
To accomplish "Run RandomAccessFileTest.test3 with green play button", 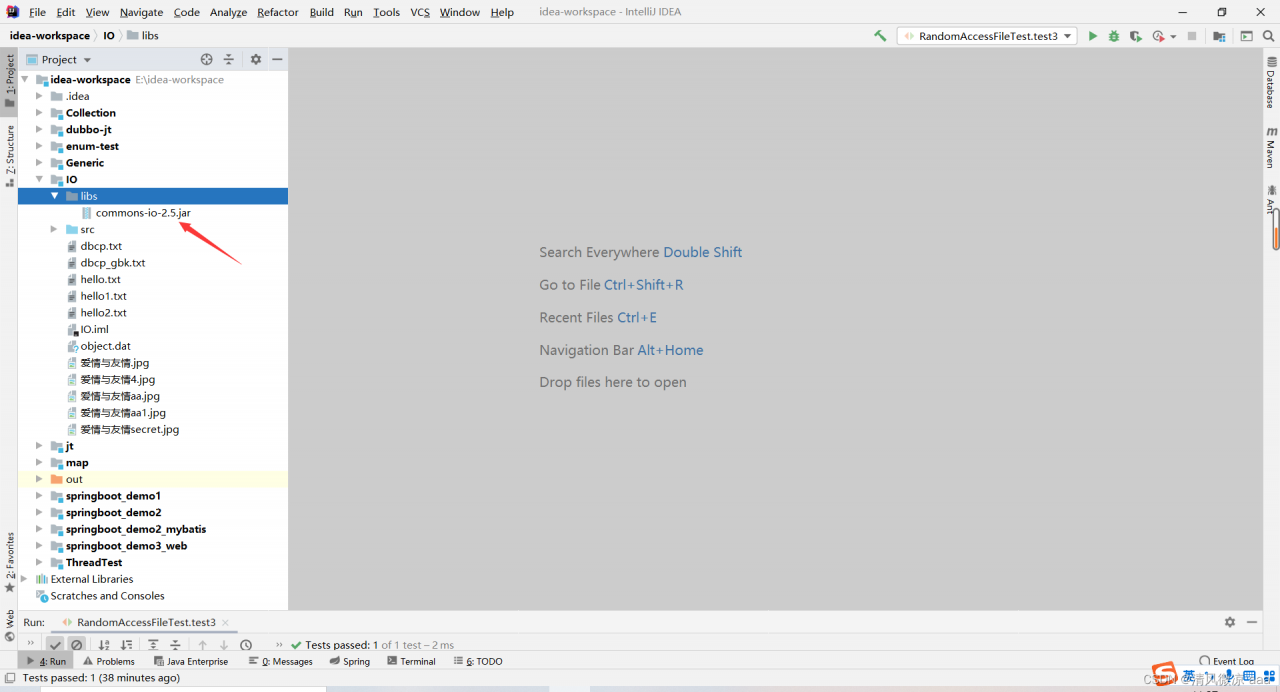I will [x=1093, y=36].
